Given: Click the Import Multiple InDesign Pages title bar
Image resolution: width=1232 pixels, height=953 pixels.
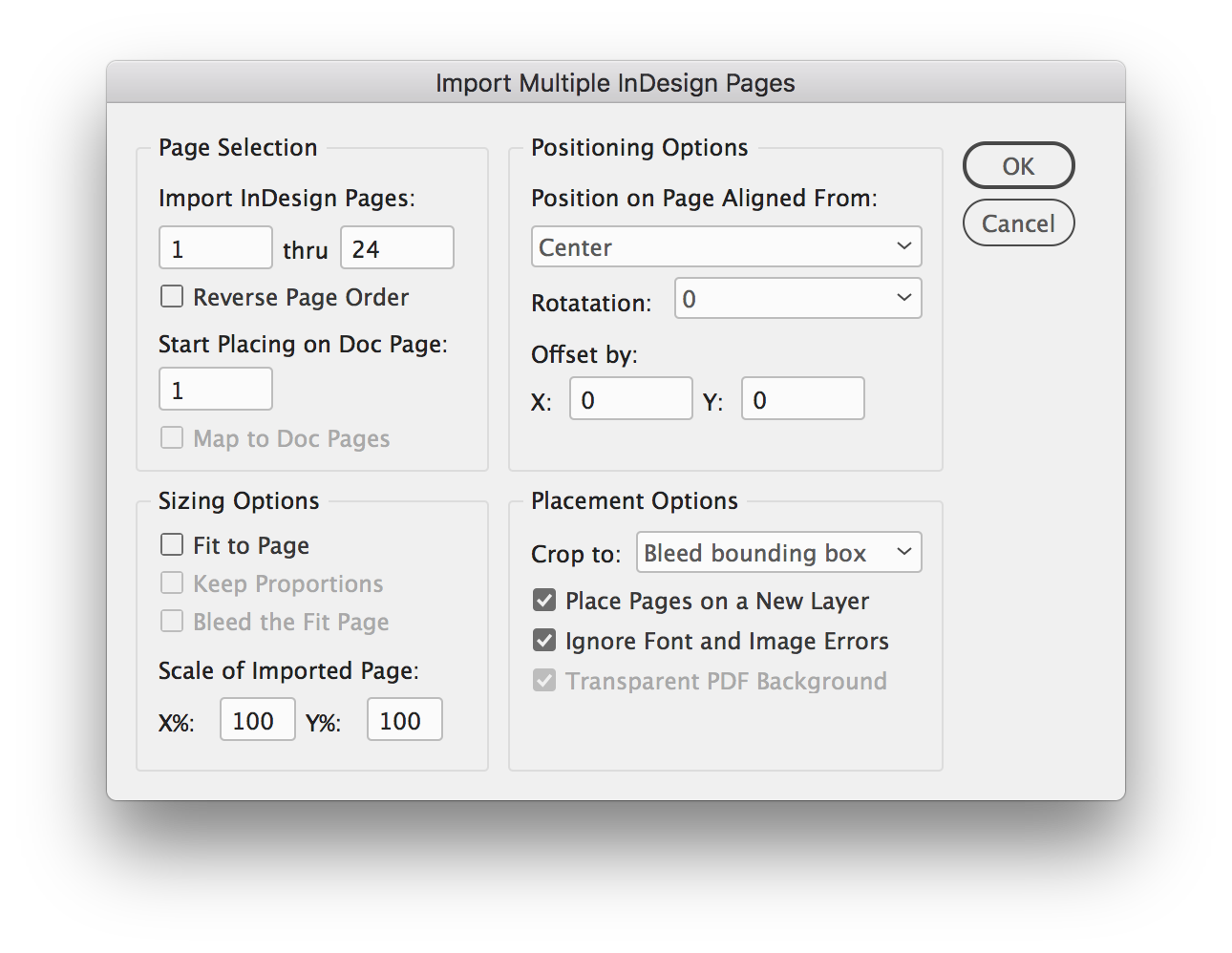Looking at the screenshot, I should tap(616, 83).
